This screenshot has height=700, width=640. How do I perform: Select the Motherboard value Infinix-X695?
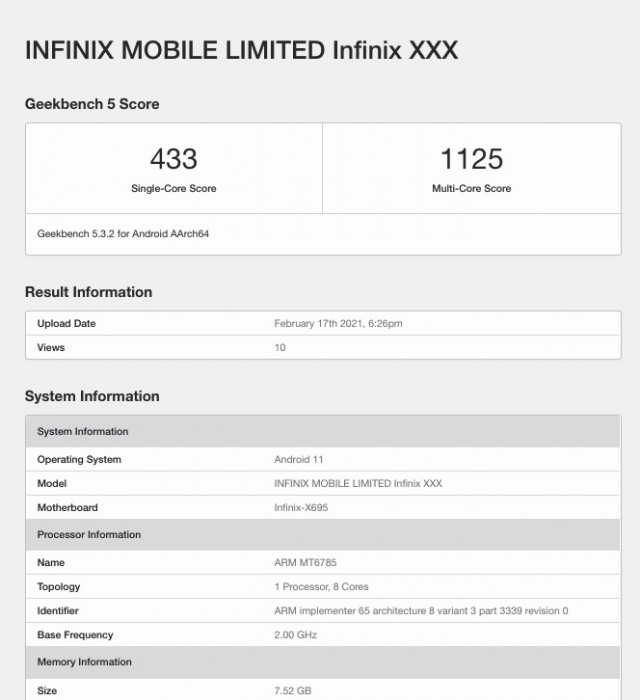301,508
